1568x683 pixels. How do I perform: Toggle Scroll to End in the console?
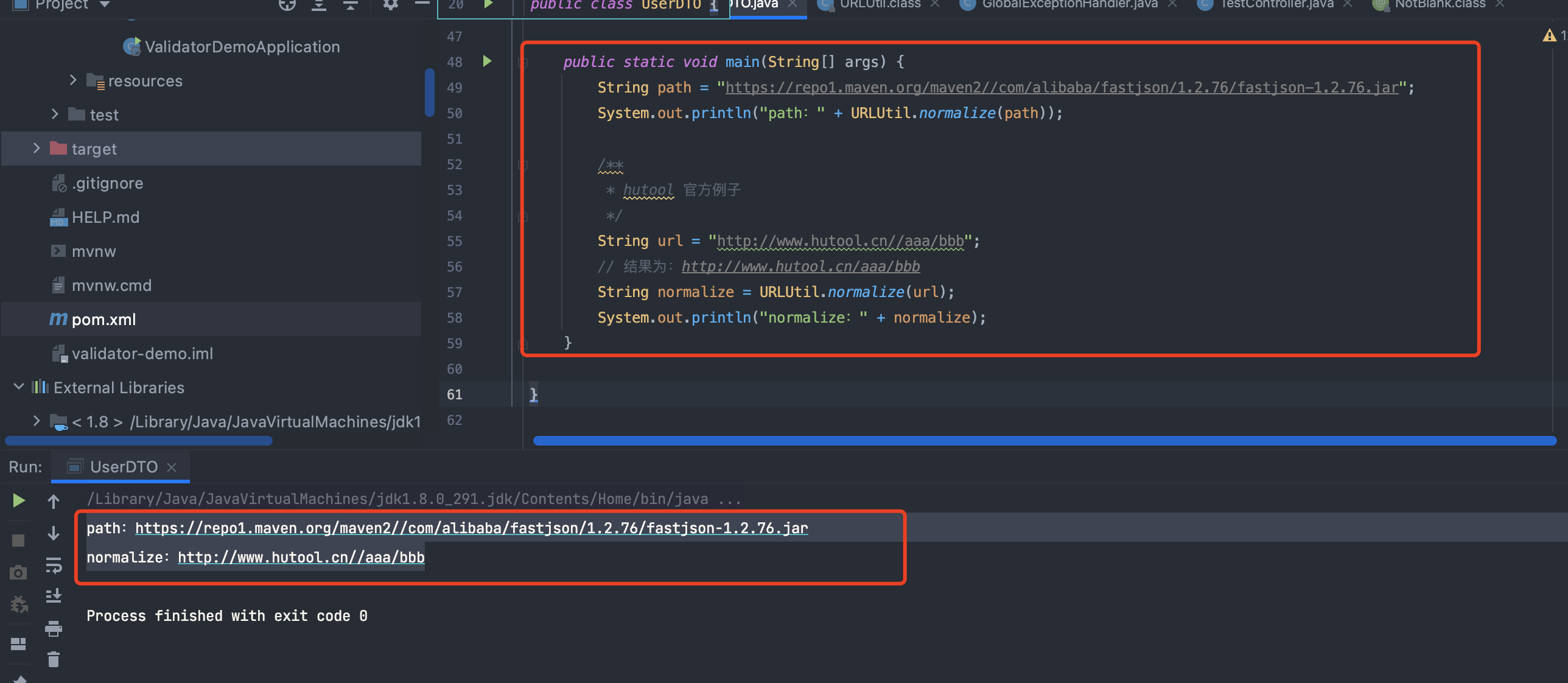54,596
